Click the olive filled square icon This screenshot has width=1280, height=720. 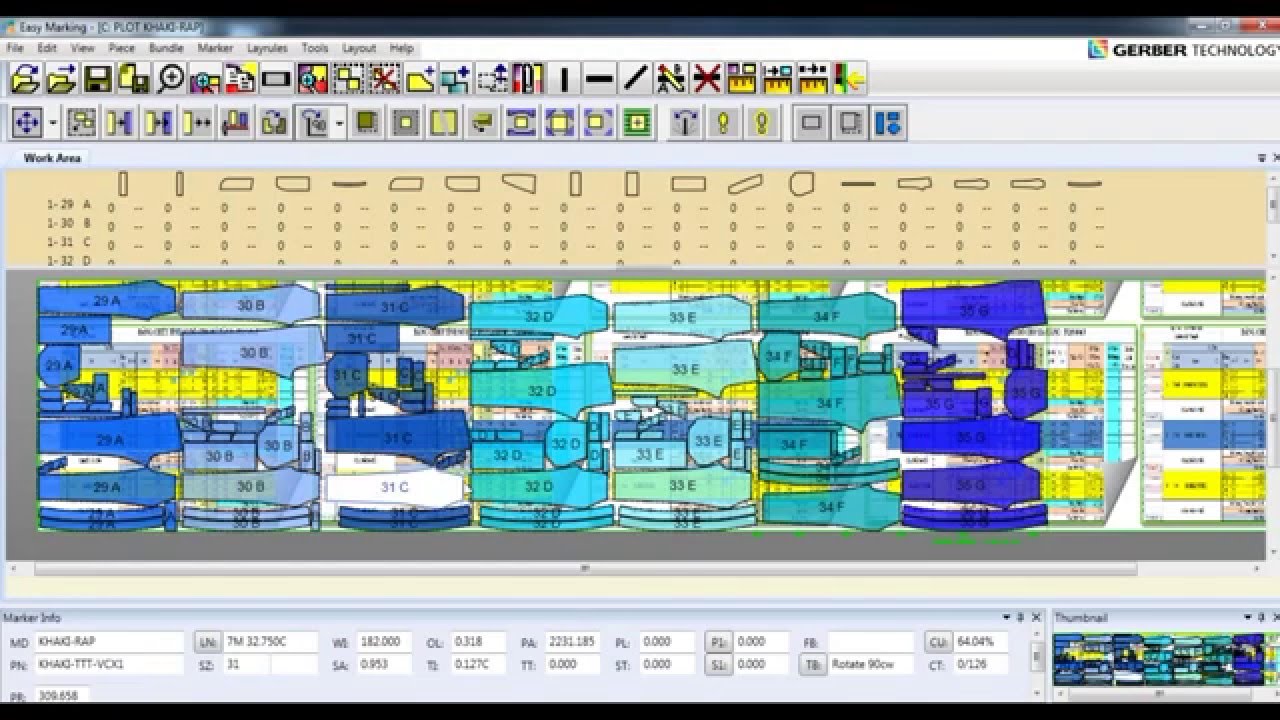(x=367, y=123)
